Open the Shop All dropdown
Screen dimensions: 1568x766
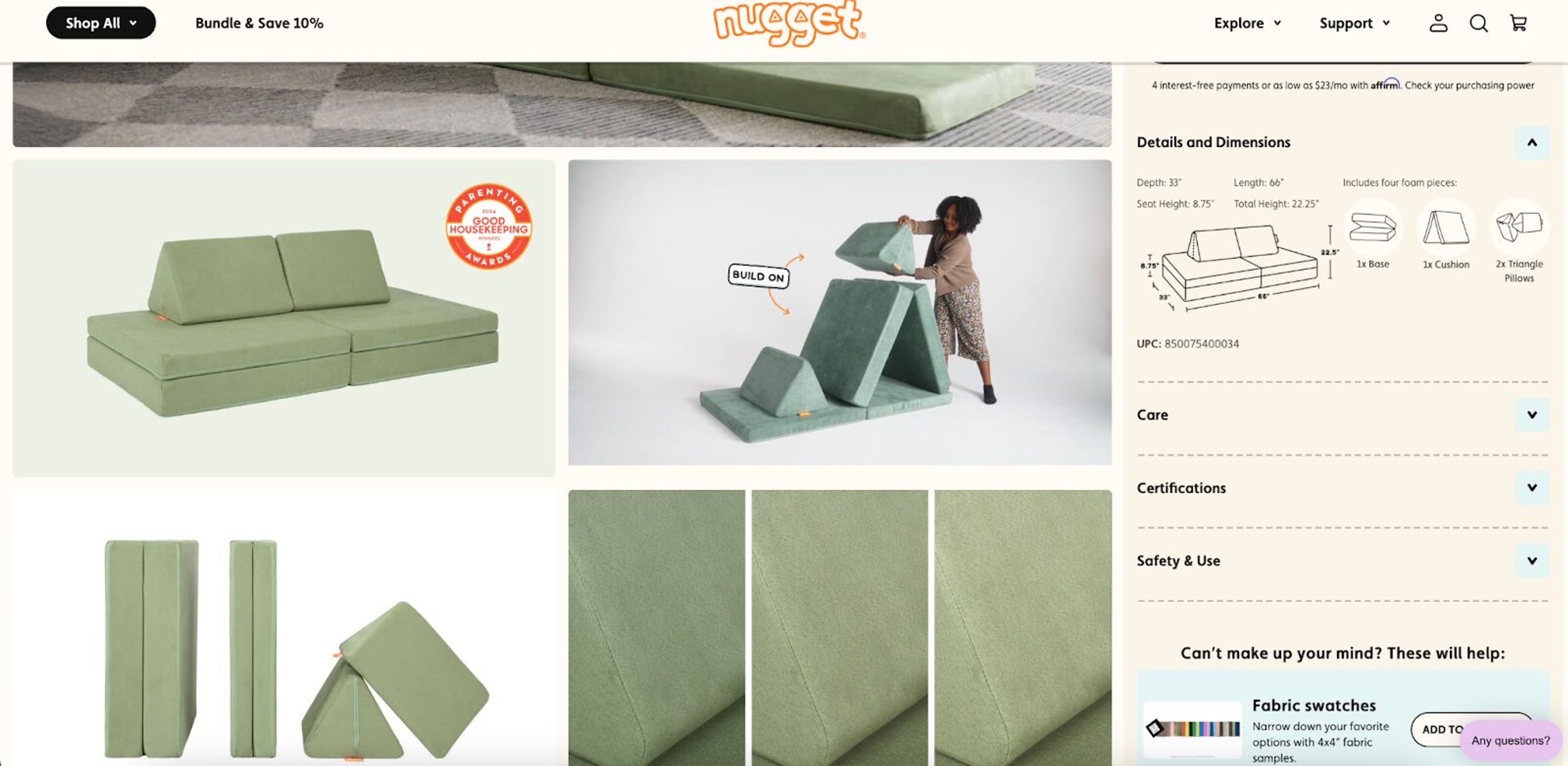pos(101,23)
